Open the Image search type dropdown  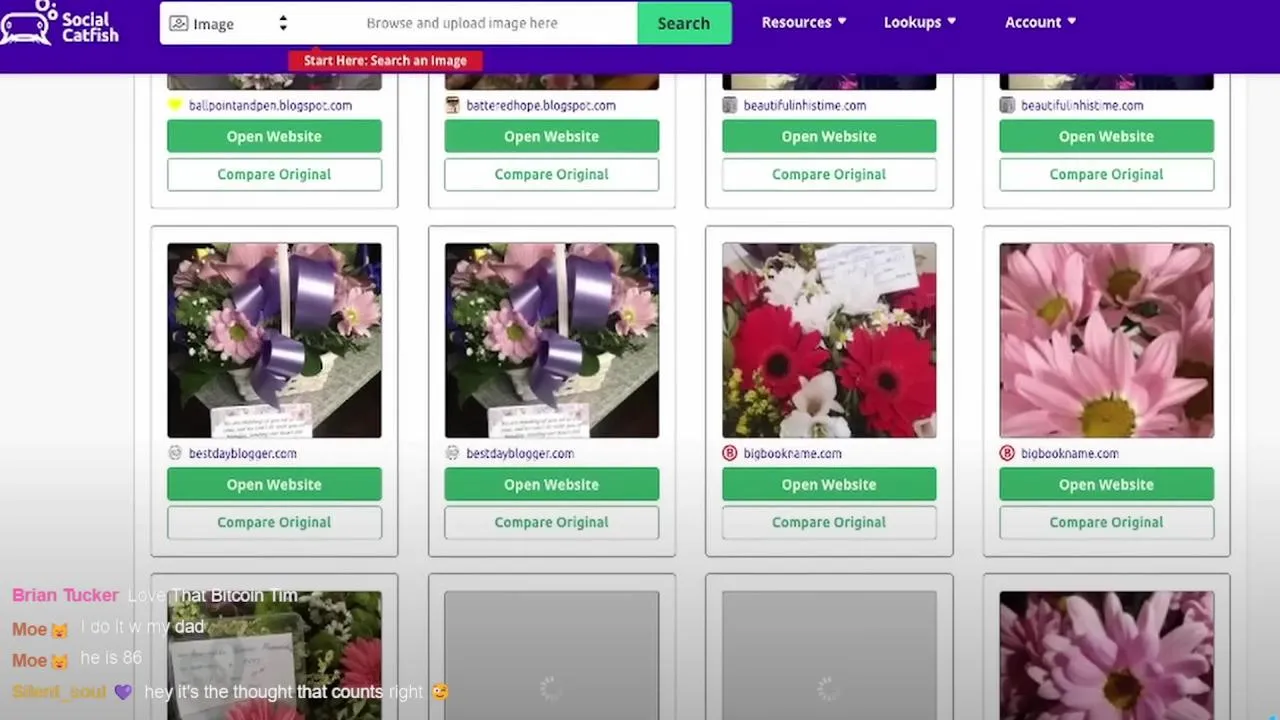coord(228,23)
